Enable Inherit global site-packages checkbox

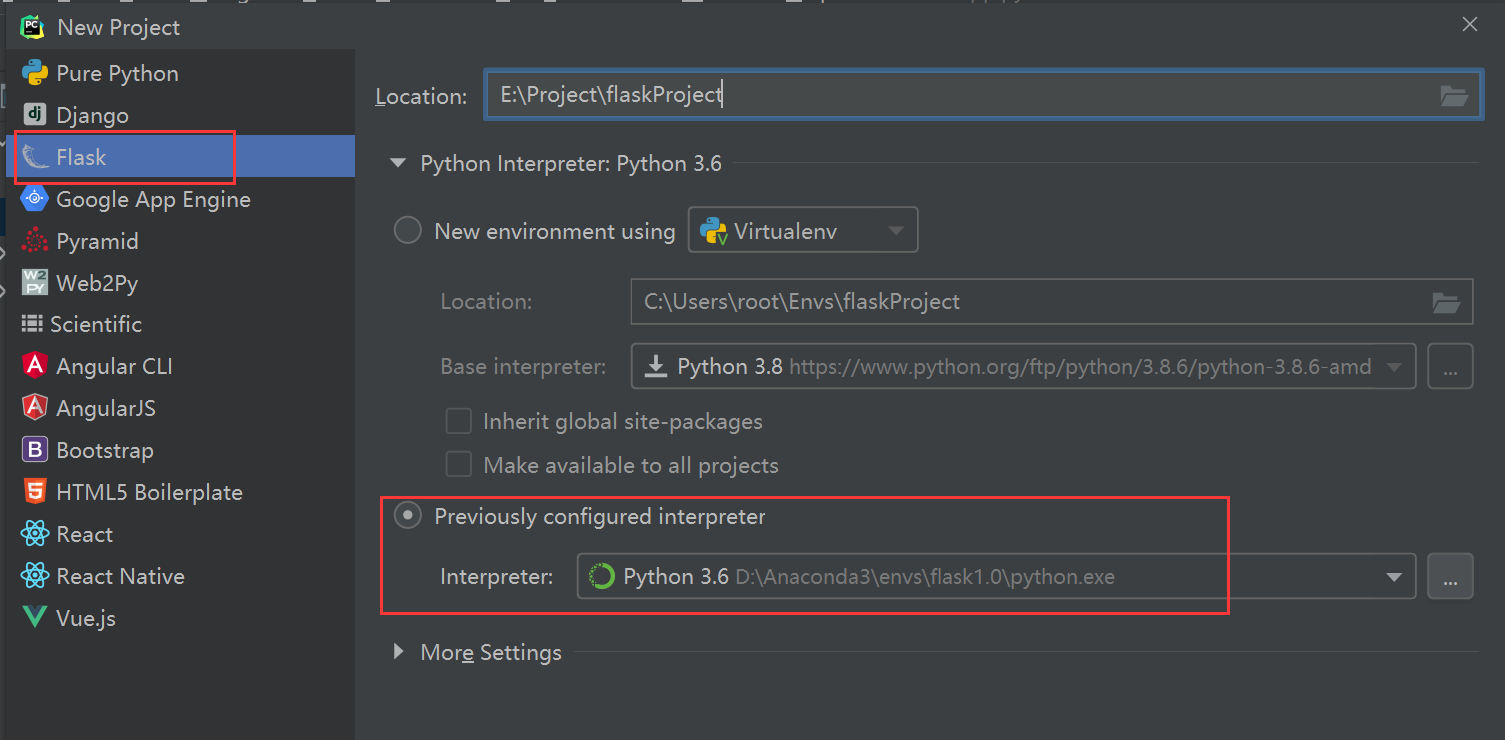[x=459, y=421]
